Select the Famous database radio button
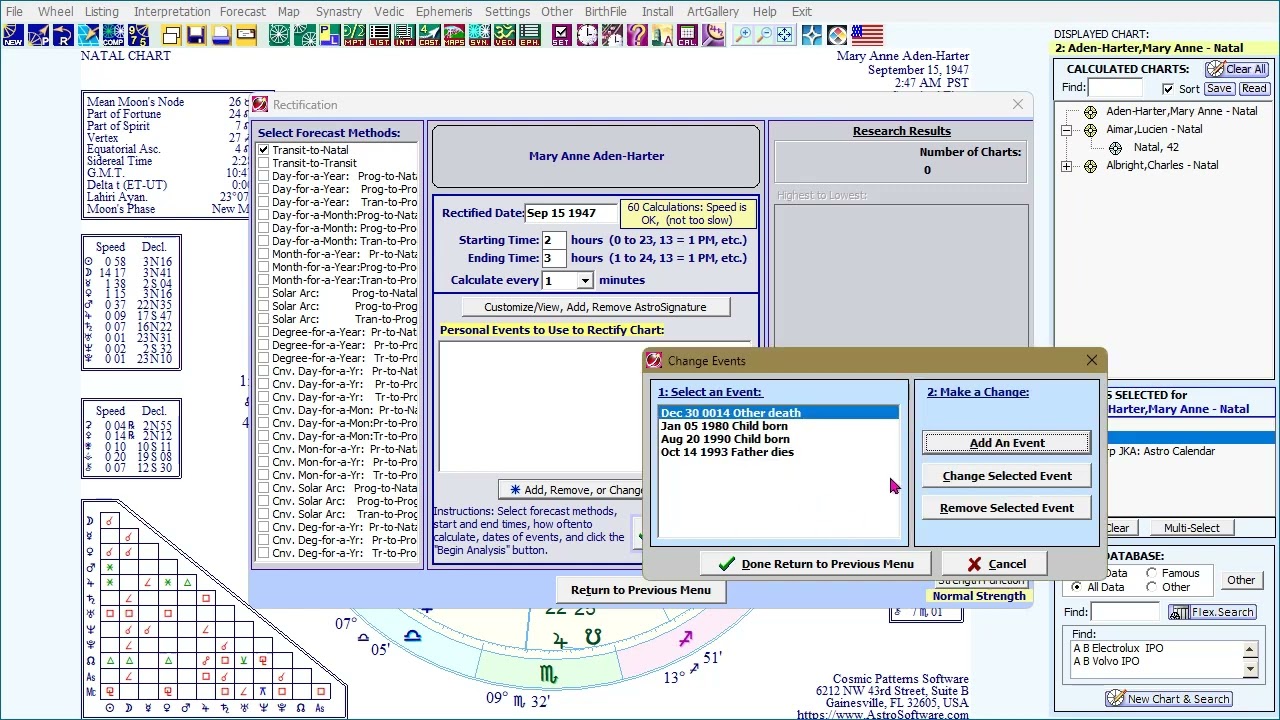The width and height of the screenshot is (1280, 720). pyautogui.click(x=1152, y=573)
